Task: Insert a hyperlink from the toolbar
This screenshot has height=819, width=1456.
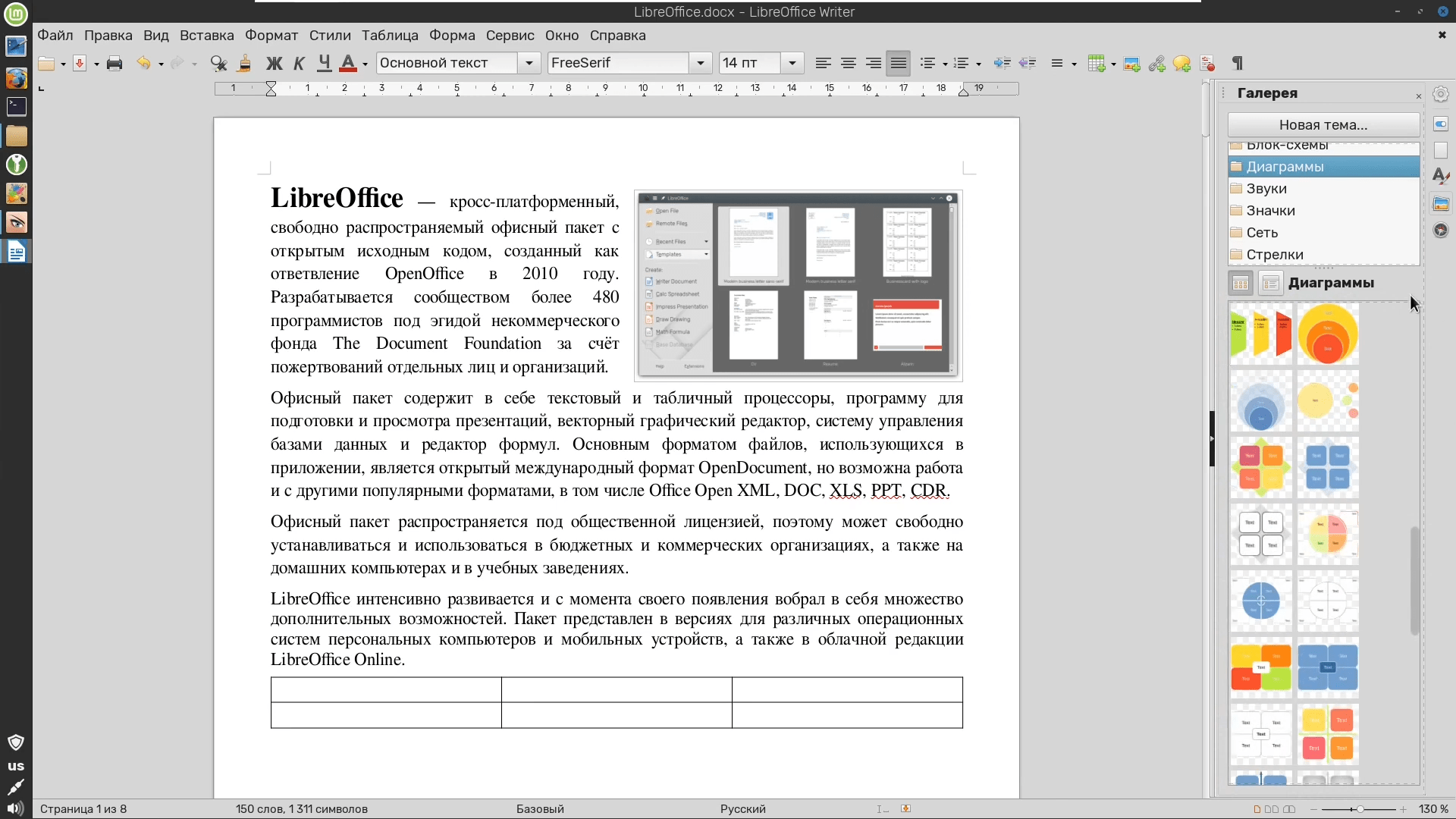Action: [1156, 64]
